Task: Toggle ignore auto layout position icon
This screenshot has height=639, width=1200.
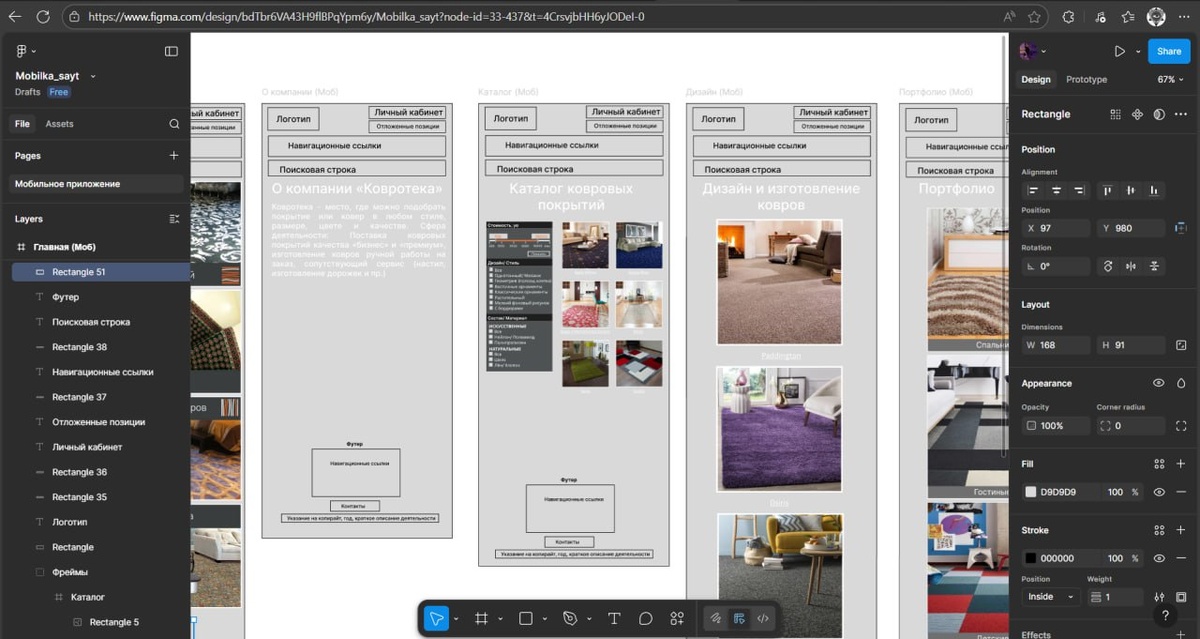Action: point(1181,228)
